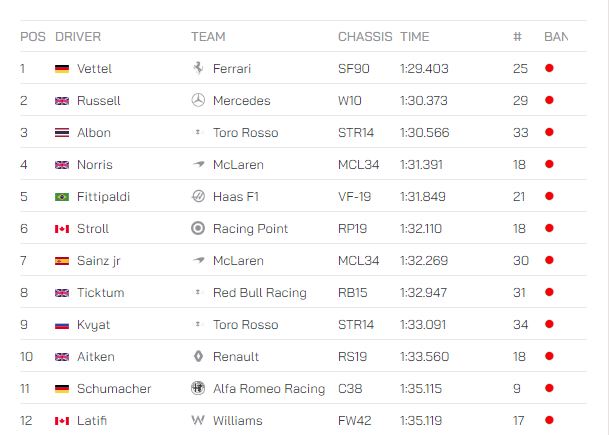Click the red dot in Latifi's row
The height and width of the screenshot is (435, 609).
pos(549,420)
